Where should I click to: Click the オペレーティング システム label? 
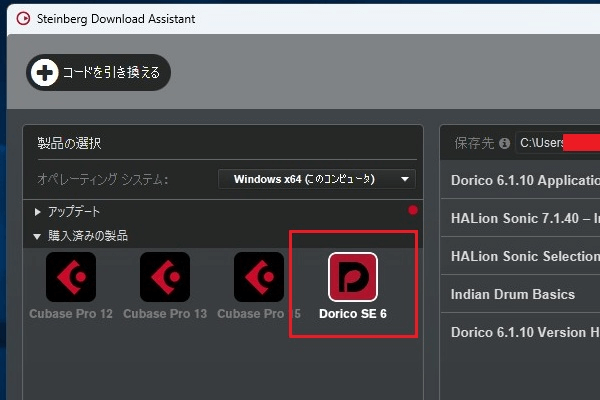pyautogui.click(x=103, y=179)
